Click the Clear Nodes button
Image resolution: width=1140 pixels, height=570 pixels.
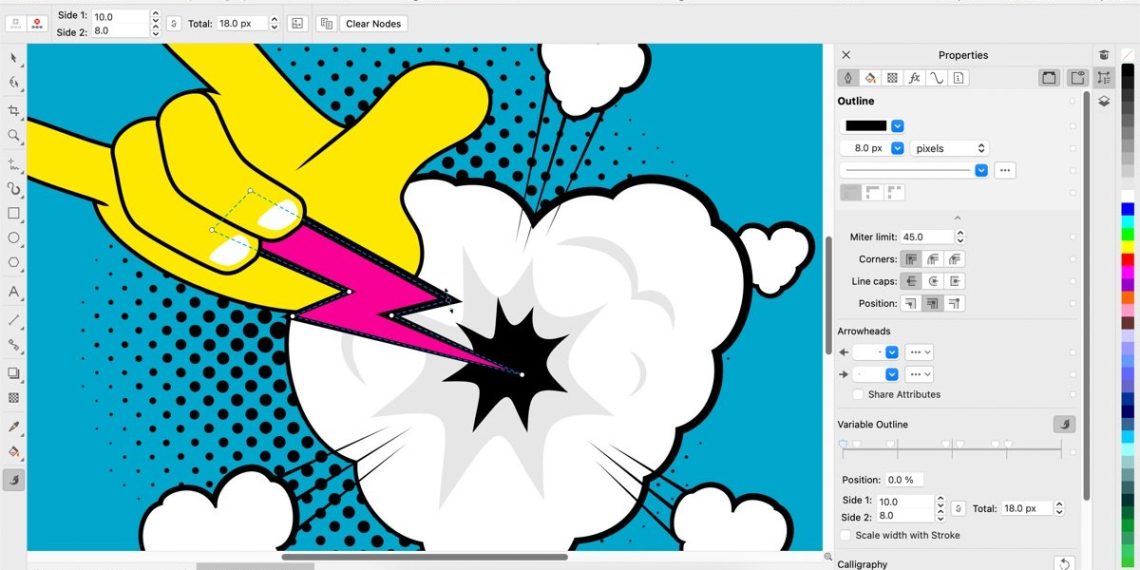(x=373, y=23)
